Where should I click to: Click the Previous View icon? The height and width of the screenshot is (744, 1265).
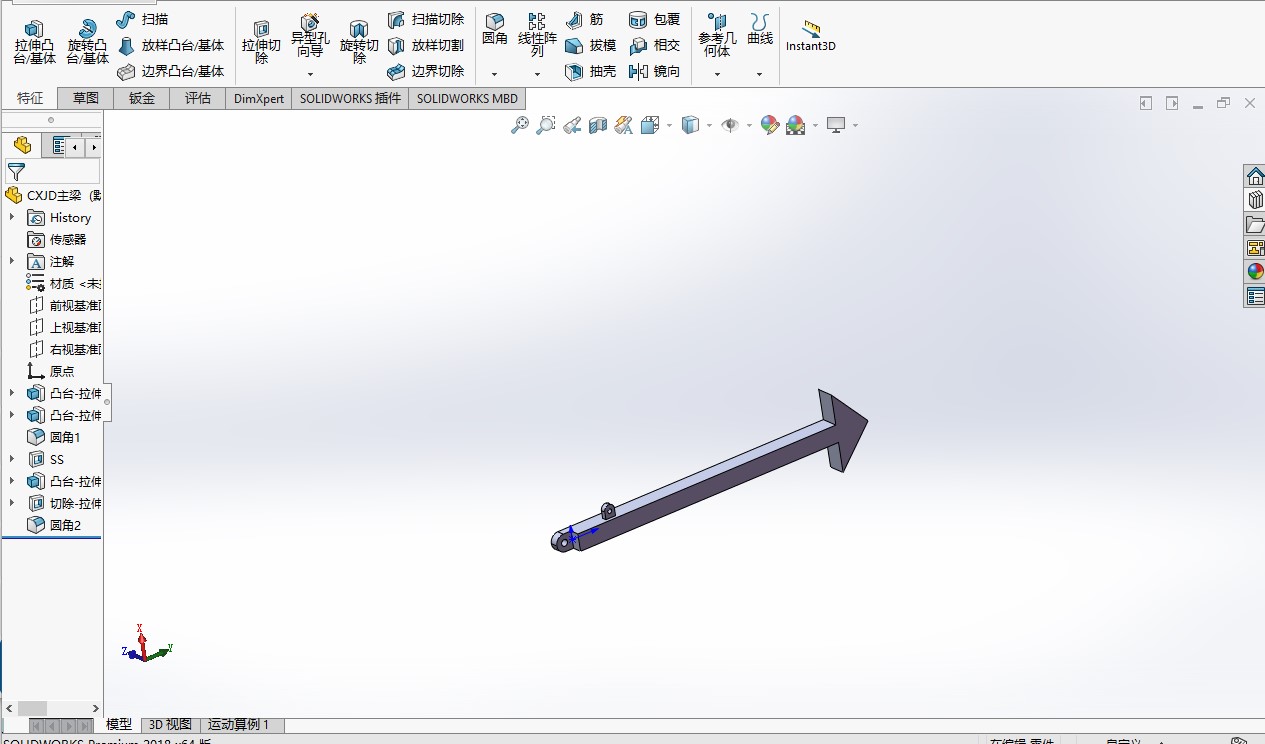pos(571,125)
